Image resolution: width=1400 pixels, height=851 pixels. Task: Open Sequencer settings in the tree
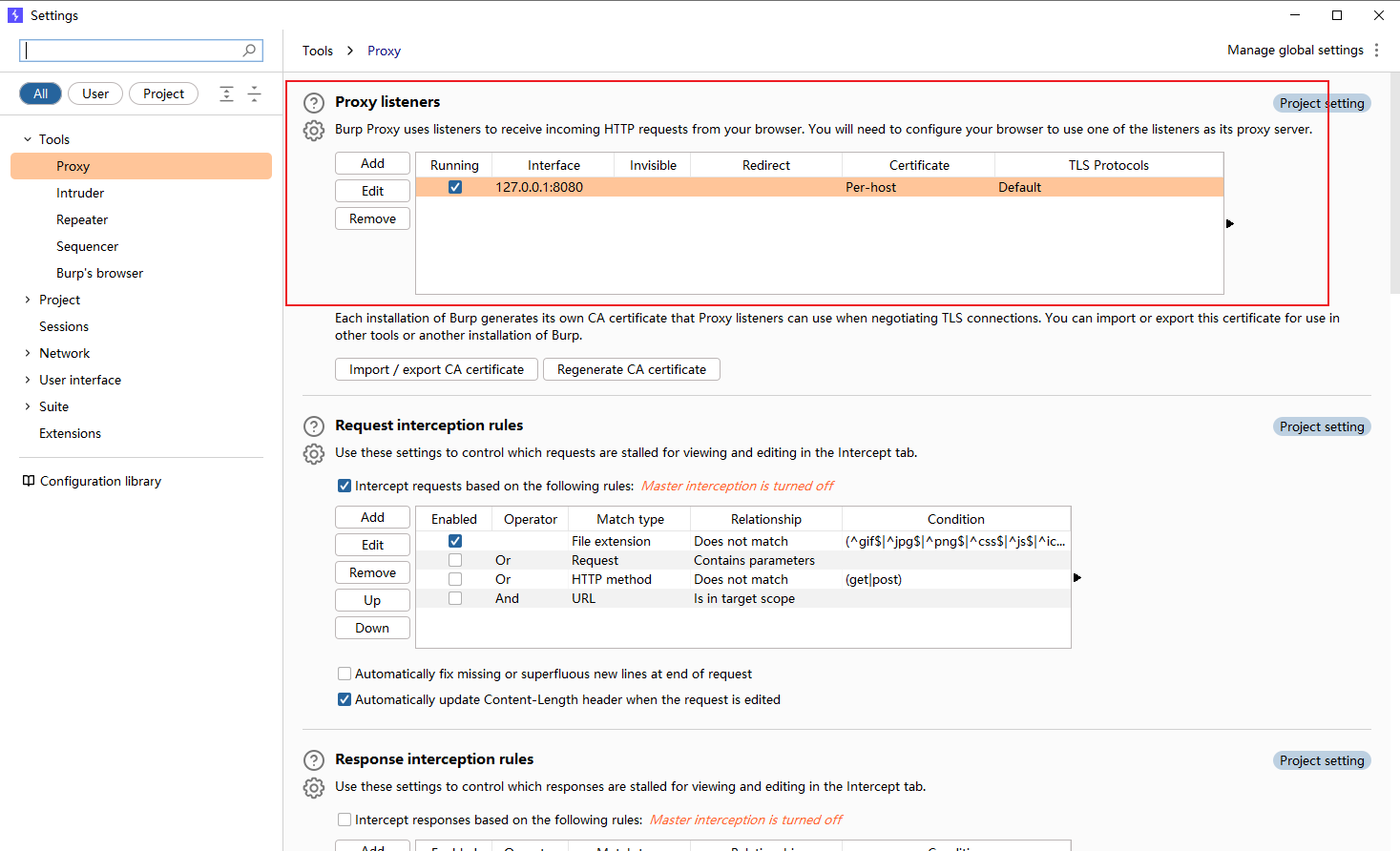(x=87, y=246)
